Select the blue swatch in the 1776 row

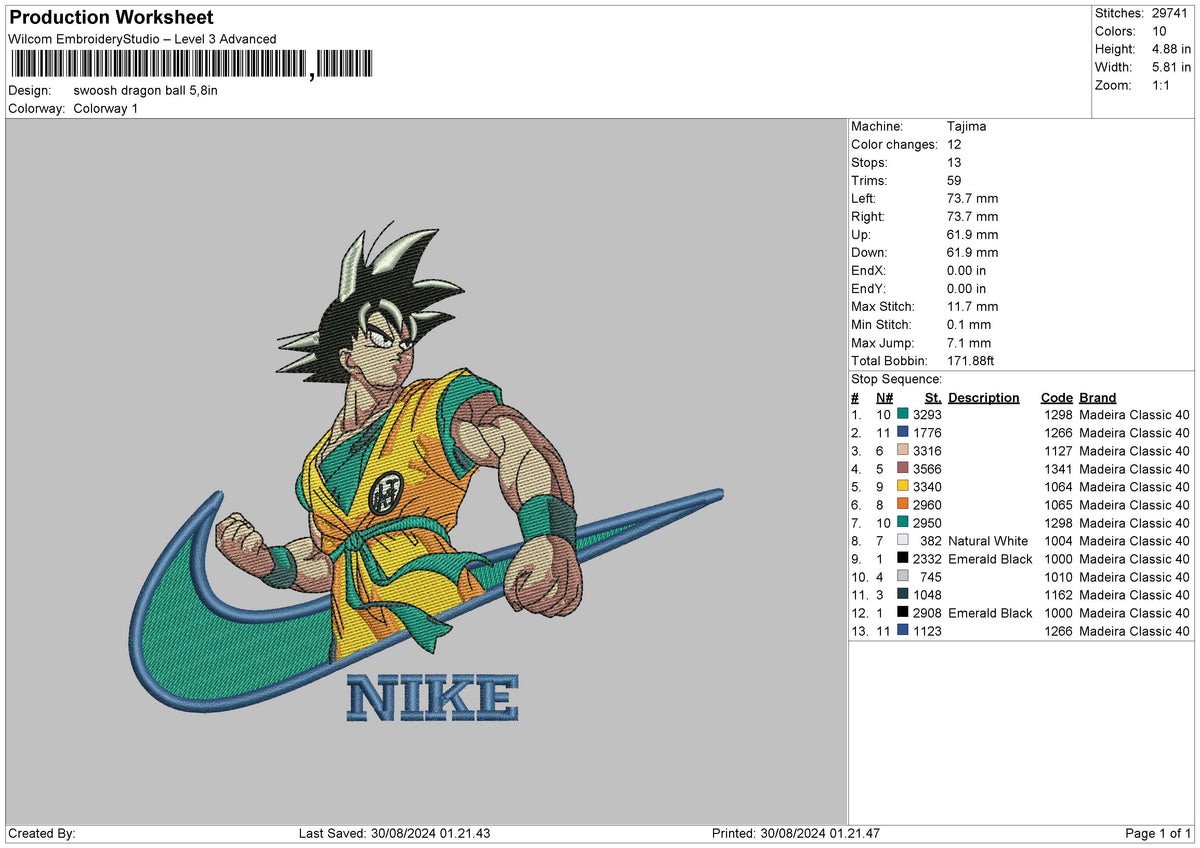[903, 431]
